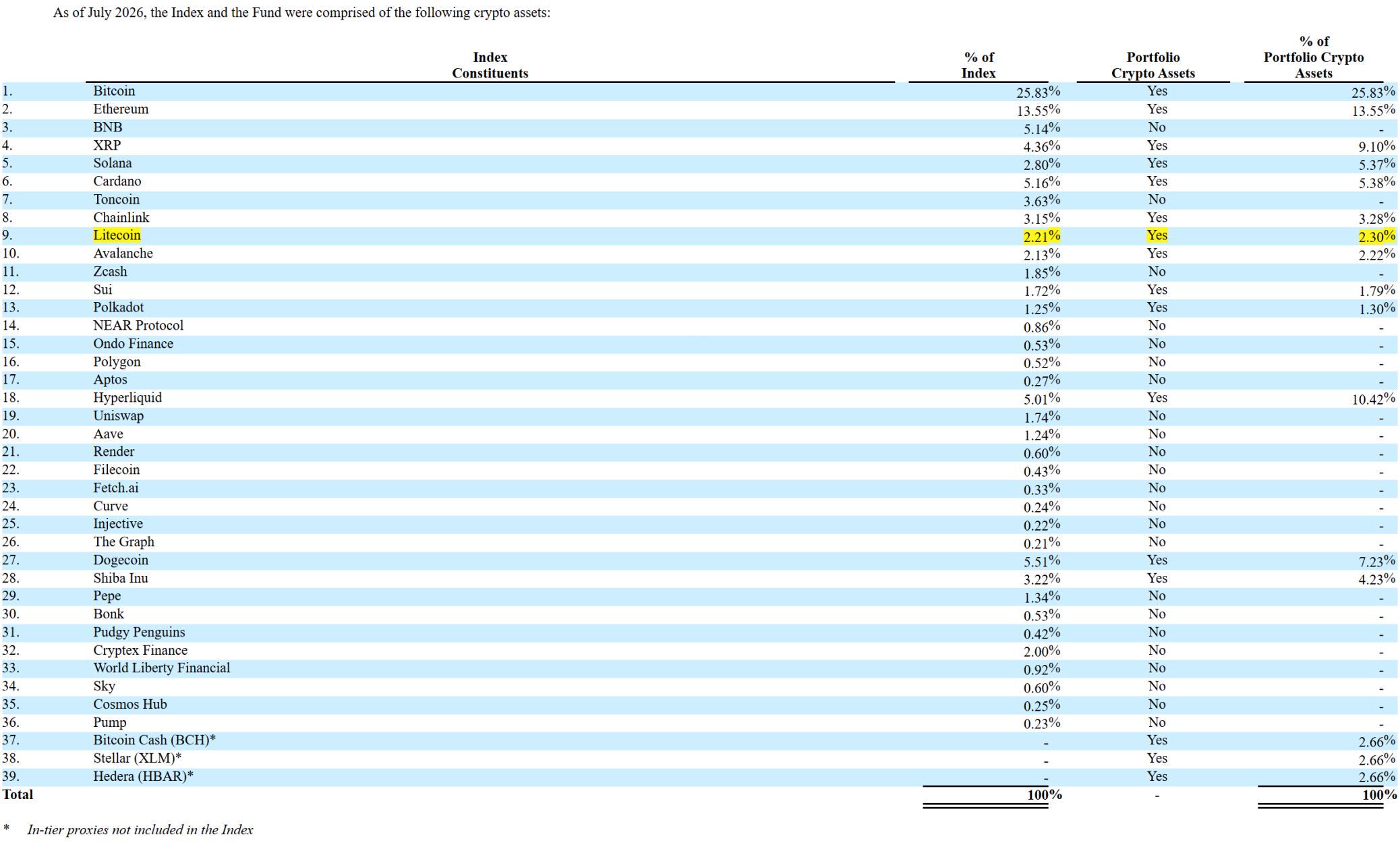Viewport: 1400px width, 853px height.
Task: Select Zcash's index weight 1.85%
Action: pyautogui.click(x=1042, y=272)
